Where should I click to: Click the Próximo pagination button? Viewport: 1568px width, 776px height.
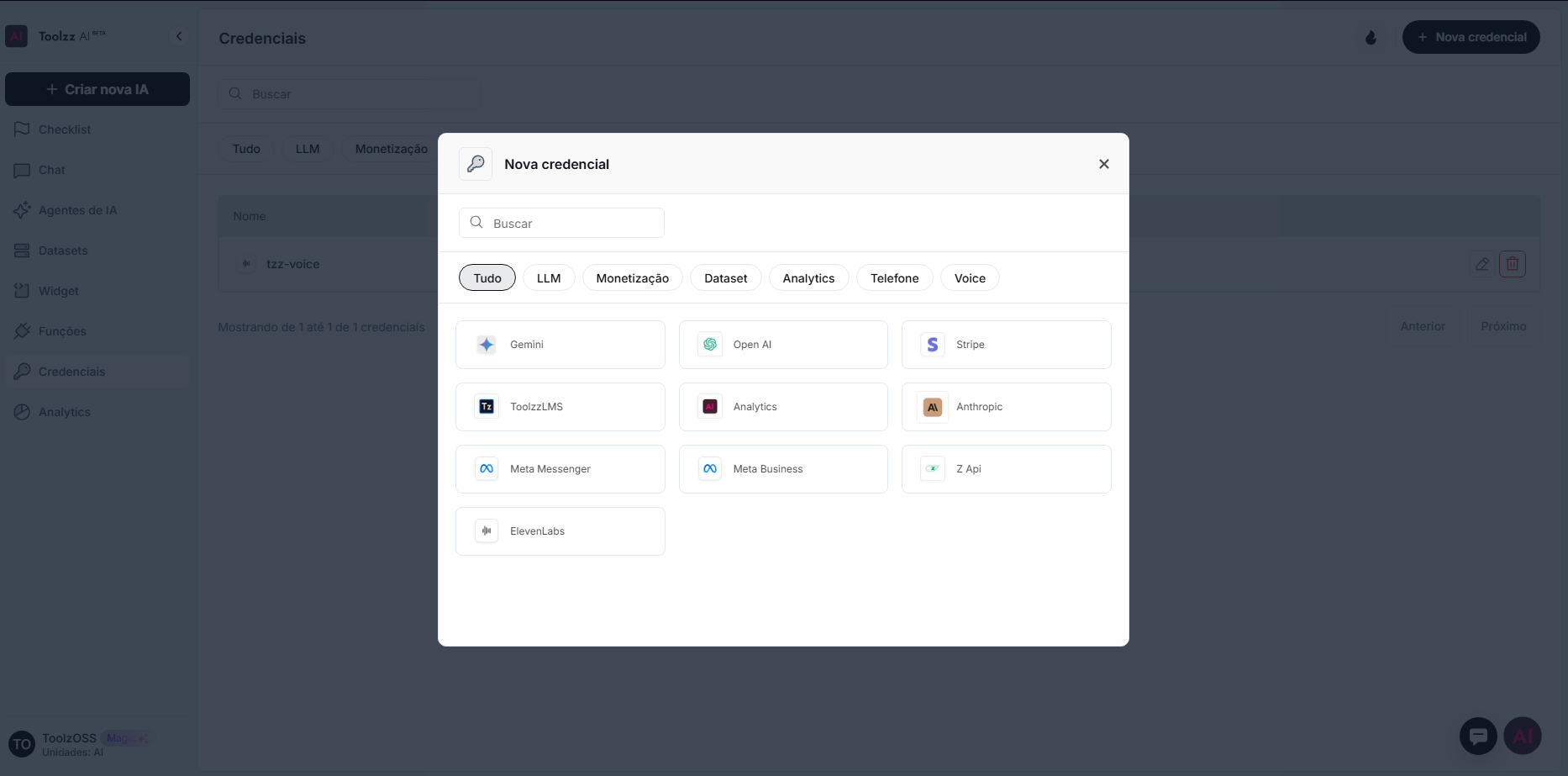(1503, 326)
